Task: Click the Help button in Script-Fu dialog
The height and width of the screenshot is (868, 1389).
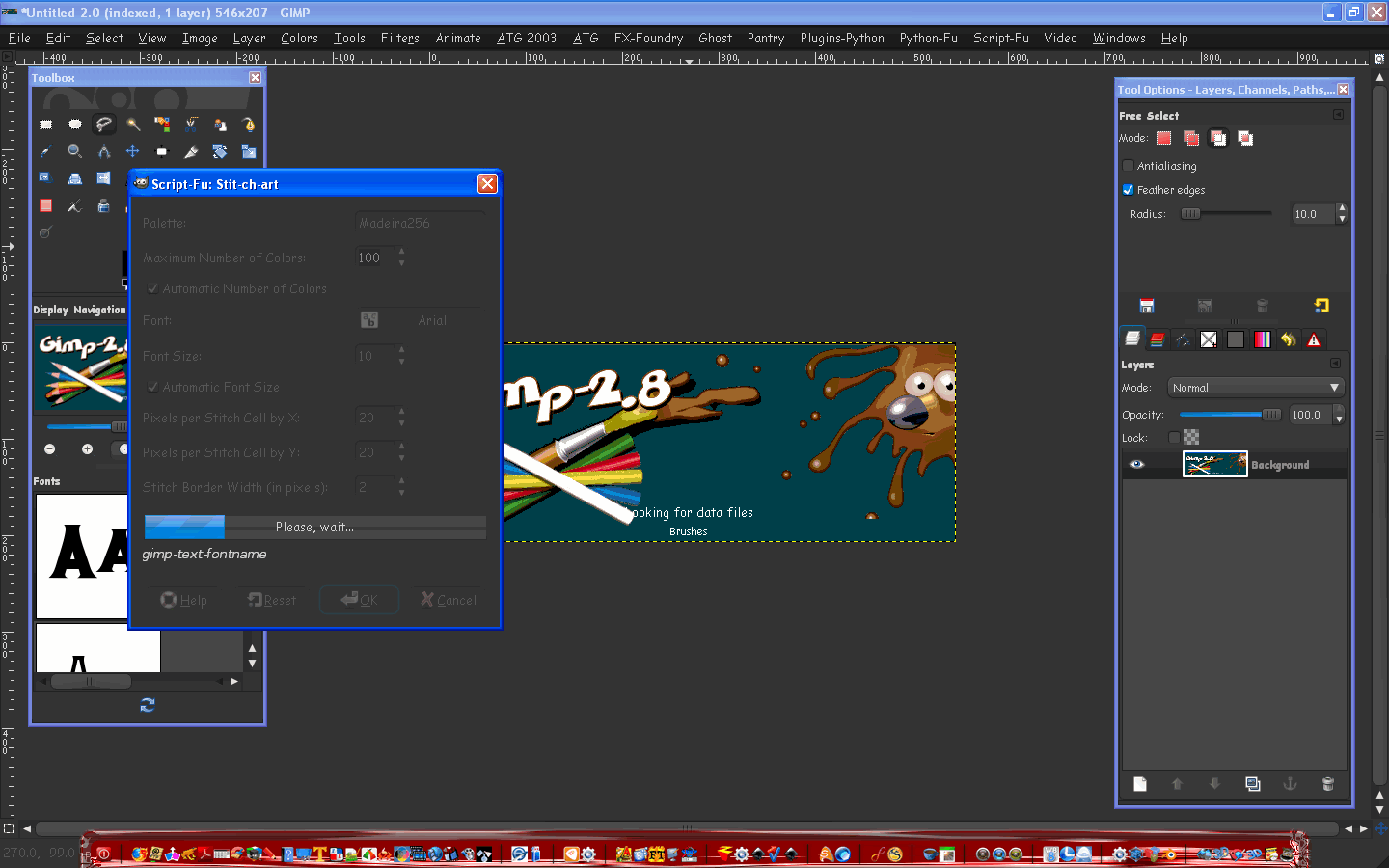Action: point(183,600)
